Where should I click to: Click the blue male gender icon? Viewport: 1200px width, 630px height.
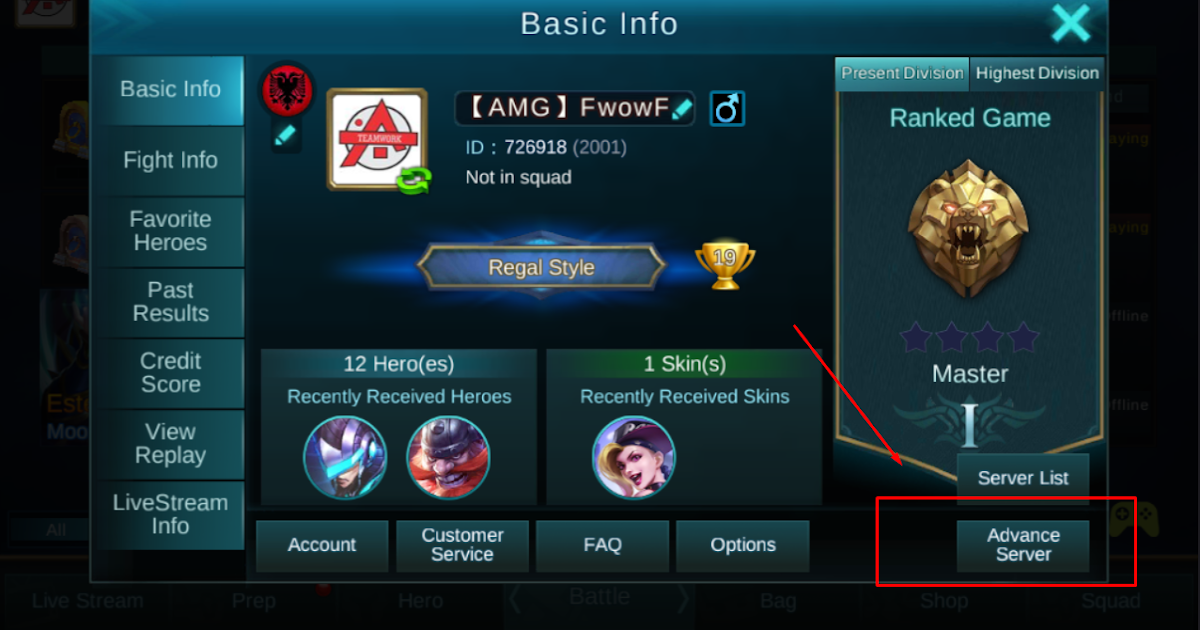click(727, 108)
